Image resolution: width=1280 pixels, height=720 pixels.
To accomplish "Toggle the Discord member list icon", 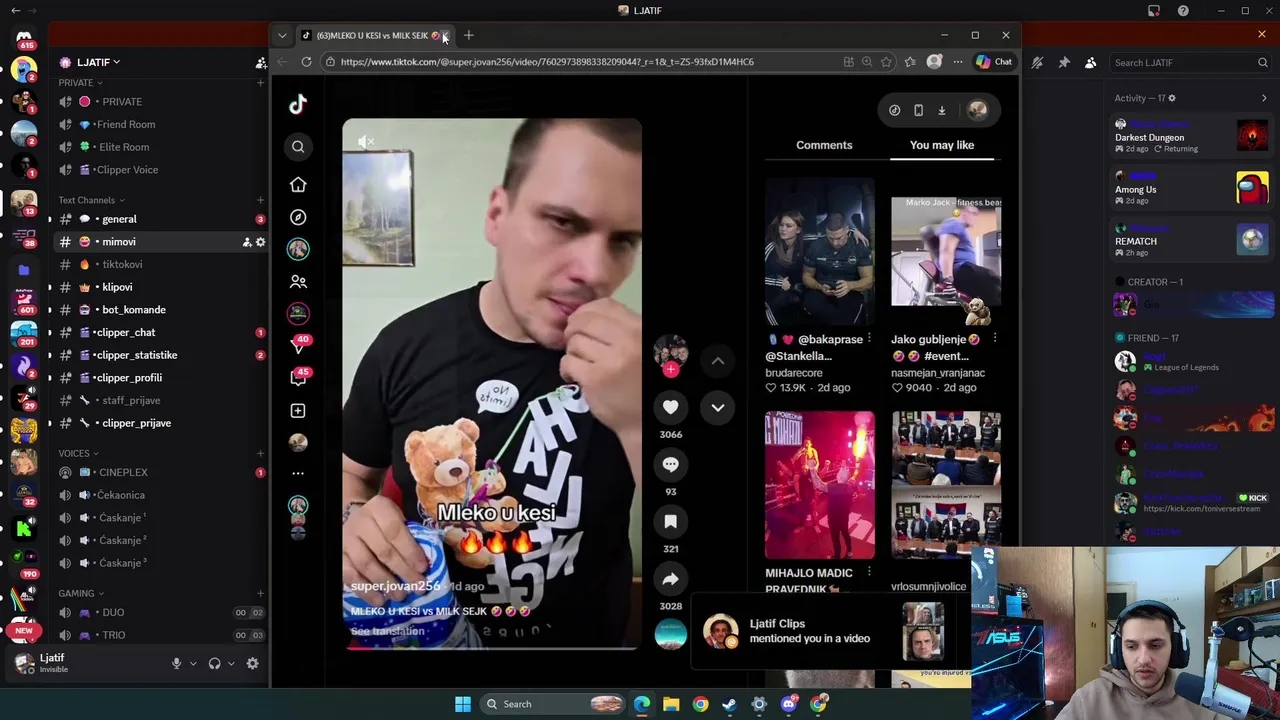I will click(1091, 62).
